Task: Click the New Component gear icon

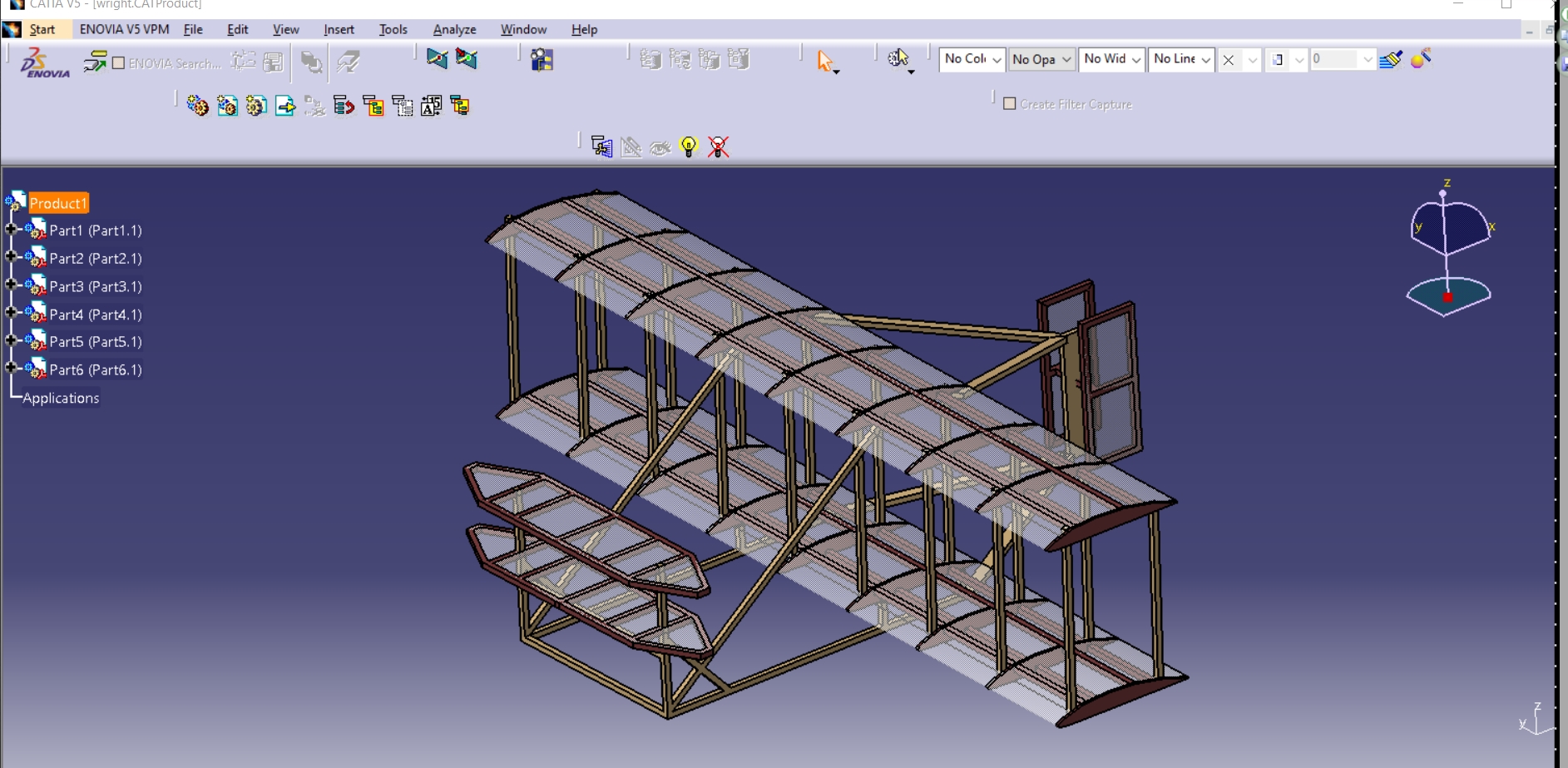Action: (x=197, y=106)
